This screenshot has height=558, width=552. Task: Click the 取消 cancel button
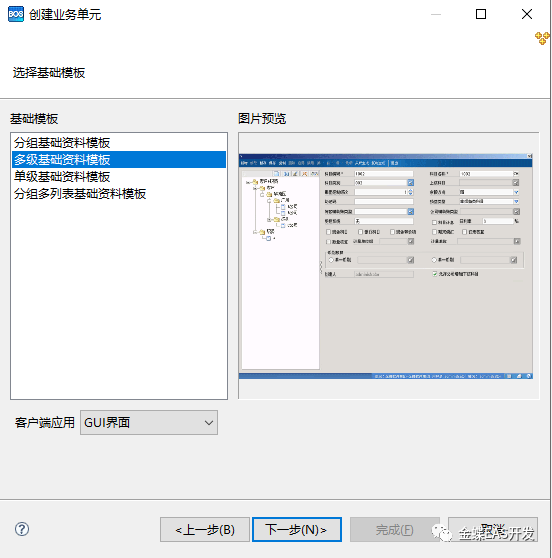(x=493, y=530)
